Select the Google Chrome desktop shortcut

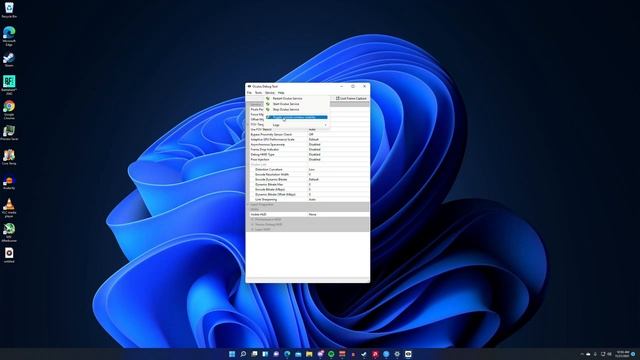click(9, 110)
